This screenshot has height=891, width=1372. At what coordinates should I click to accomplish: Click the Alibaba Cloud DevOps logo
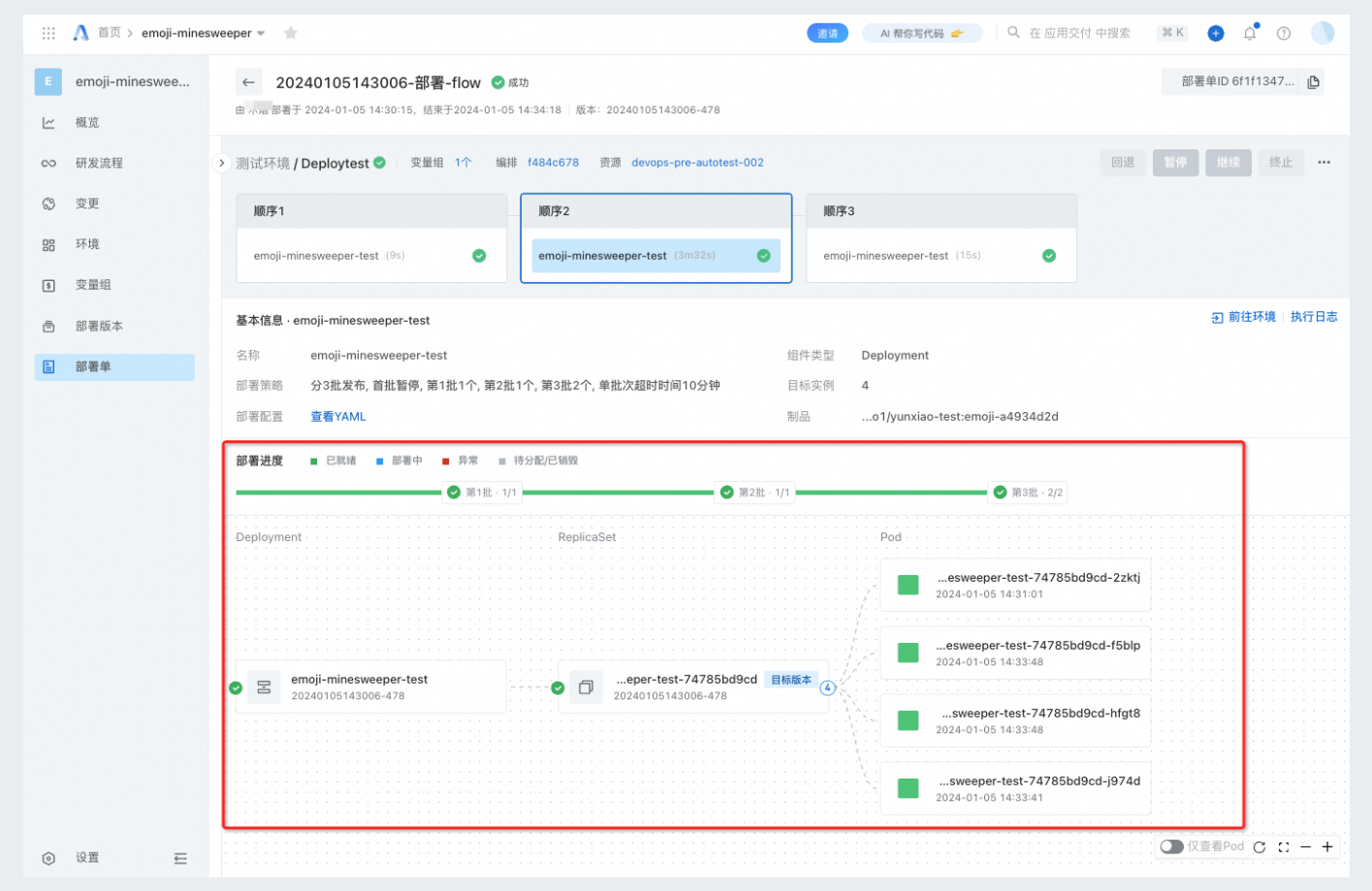coord(80,33)
